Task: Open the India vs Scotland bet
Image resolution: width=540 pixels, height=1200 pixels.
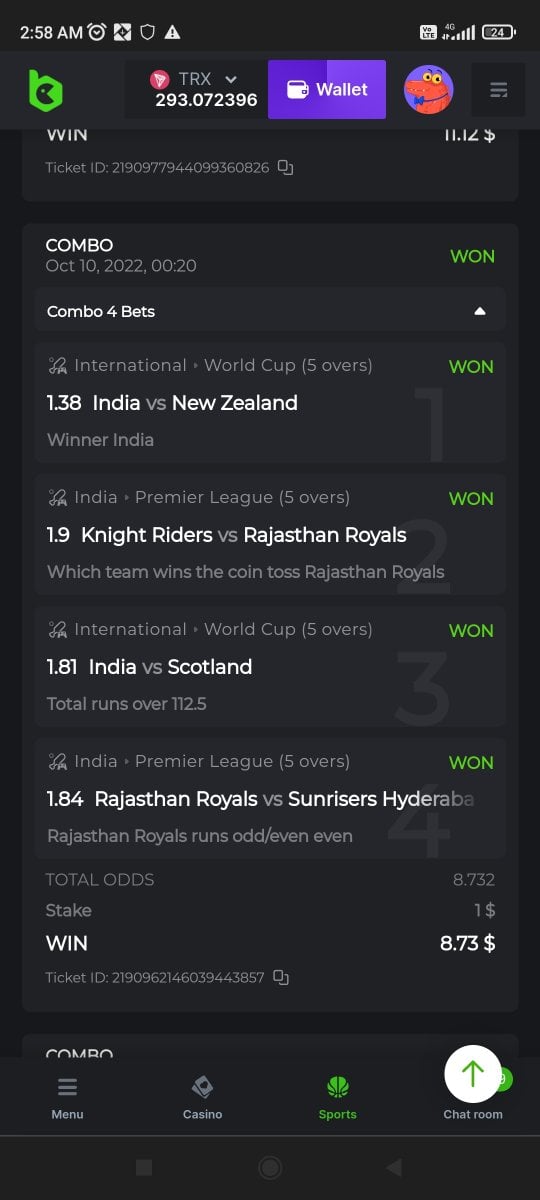Action: click(270, 667)
